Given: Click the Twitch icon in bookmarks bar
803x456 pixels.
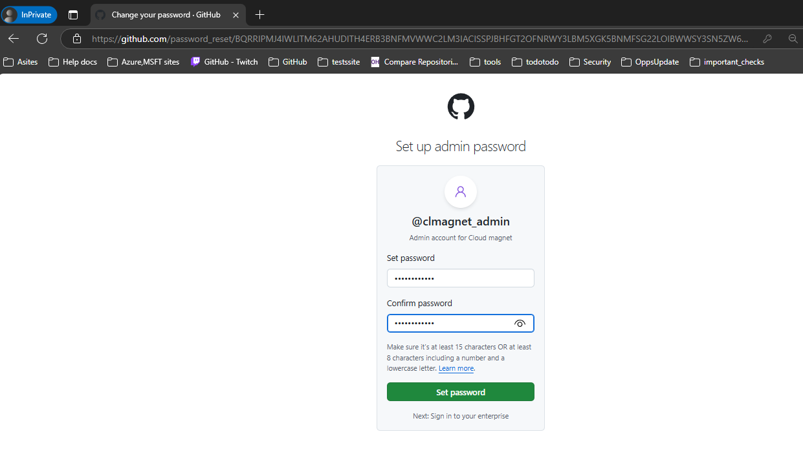Looking at the screenshot, I should click(195, 62).
